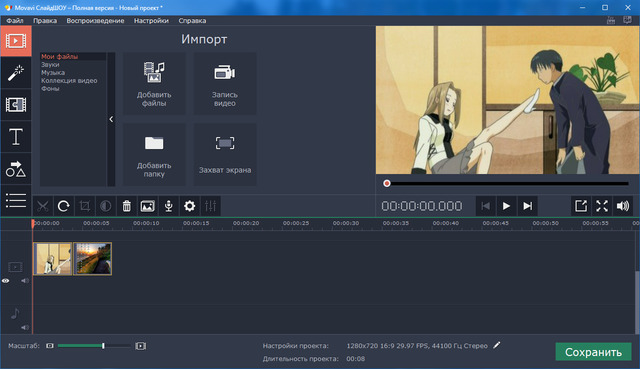Select the crop tool
The width and height of the screenshot is (640, 369).
click(84, 206)
